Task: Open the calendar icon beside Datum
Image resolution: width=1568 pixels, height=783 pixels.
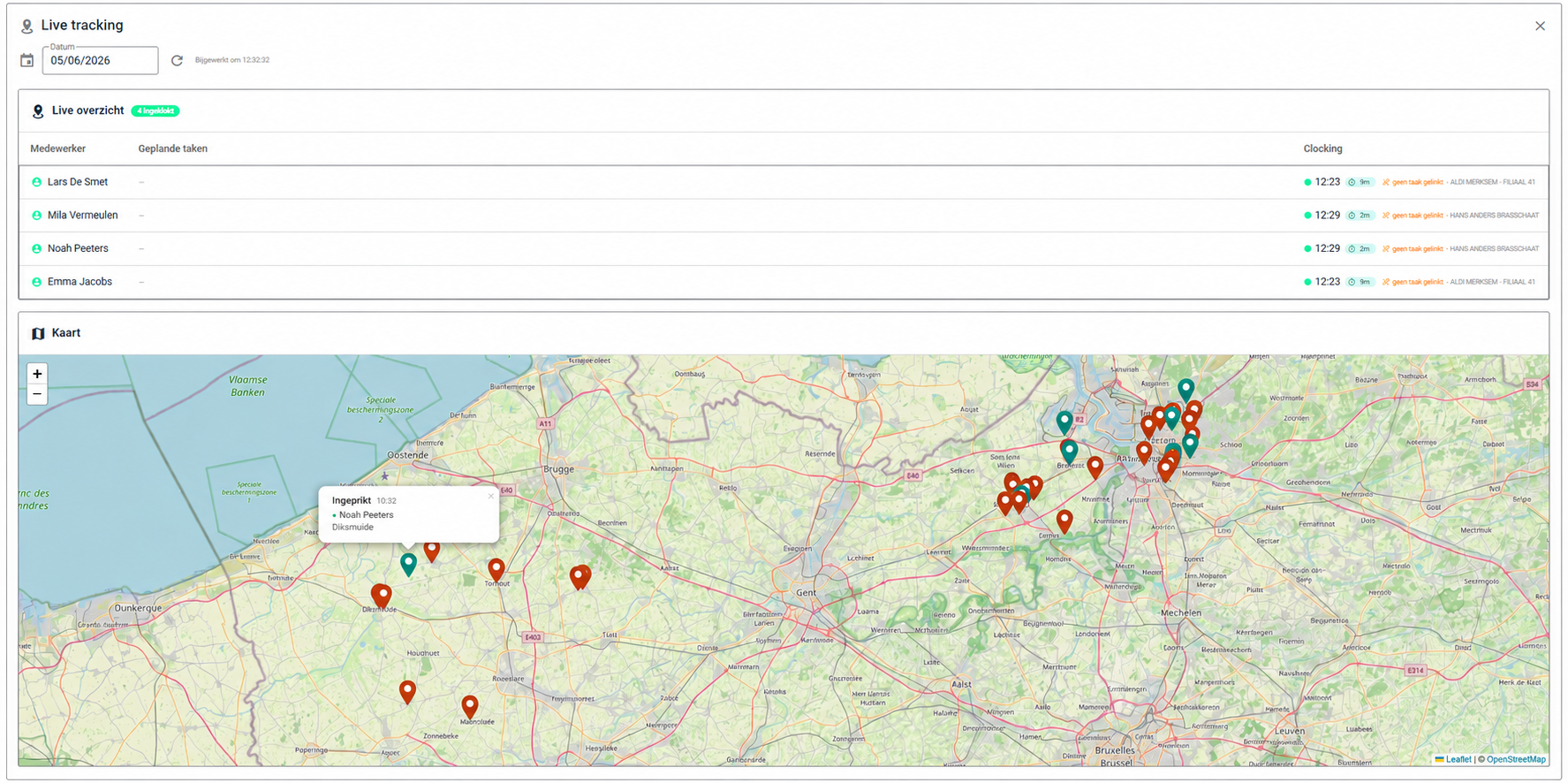Action: (x=27, y=60)
